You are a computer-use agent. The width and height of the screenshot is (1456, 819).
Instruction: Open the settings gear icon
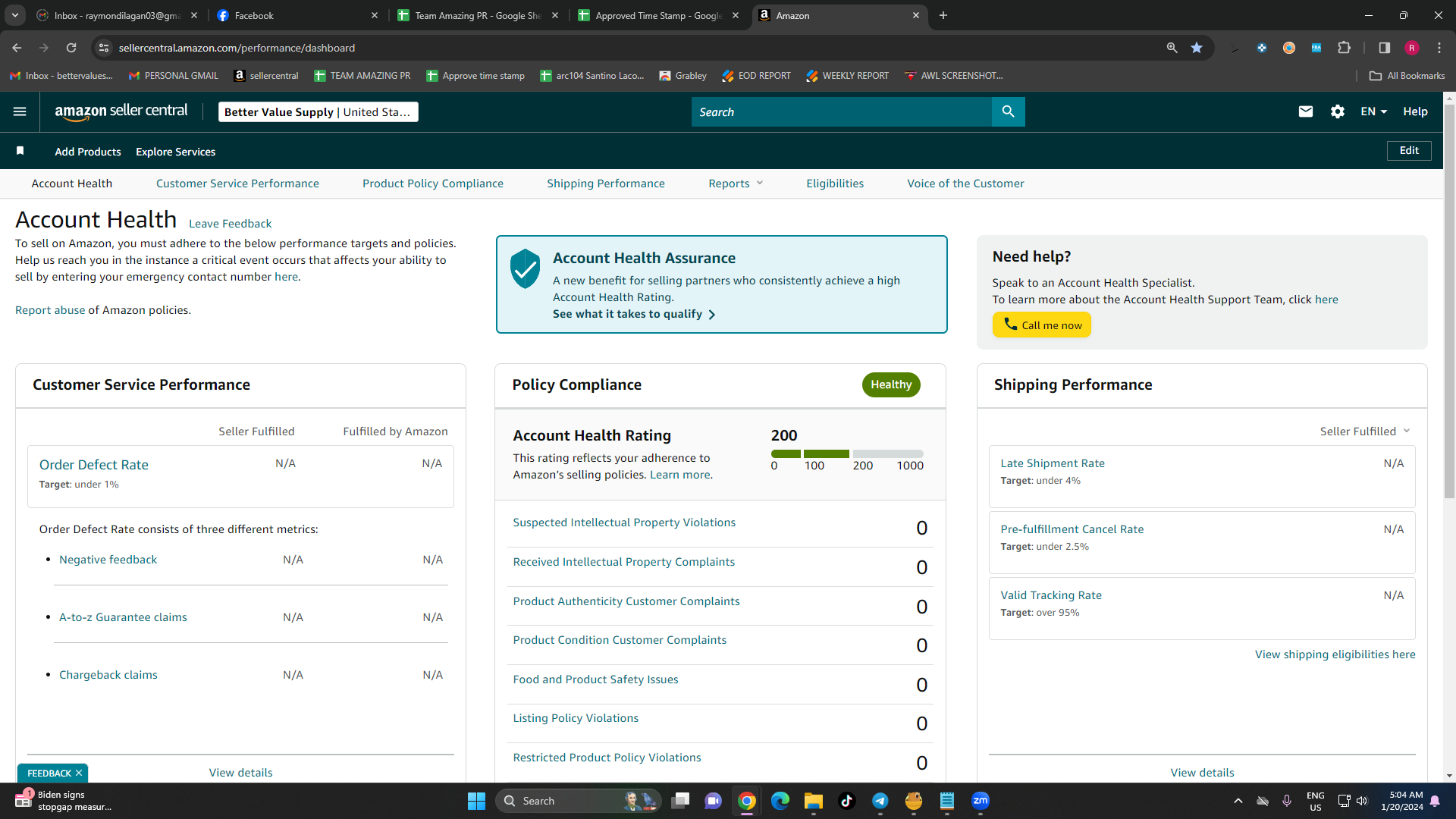(x=1337, y=111)
